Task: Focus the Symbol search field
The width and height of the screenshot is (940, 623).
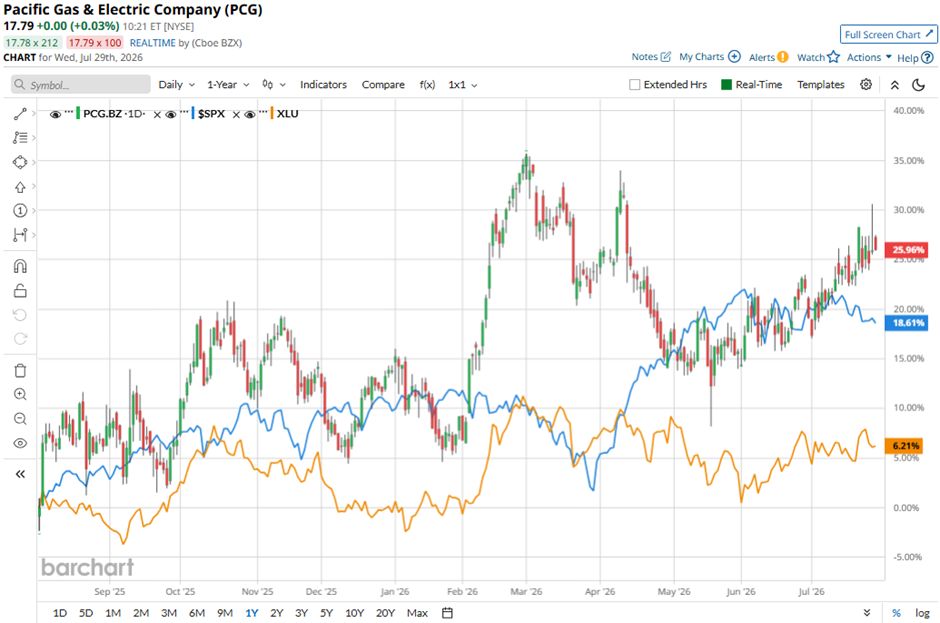Action: click(x=81, y=85)
